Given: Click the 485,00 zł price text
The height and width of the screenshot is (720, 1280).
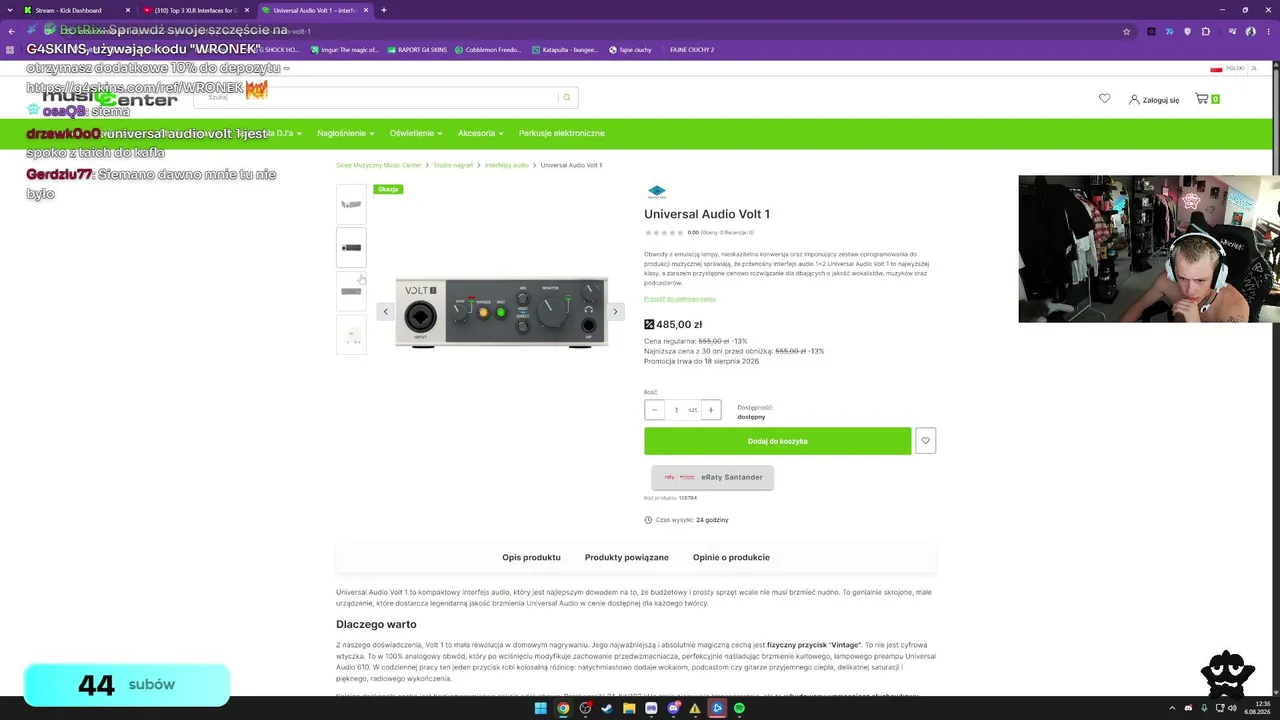Looking at the screenshot, I should pyautogui.click(x=679, y=324).
